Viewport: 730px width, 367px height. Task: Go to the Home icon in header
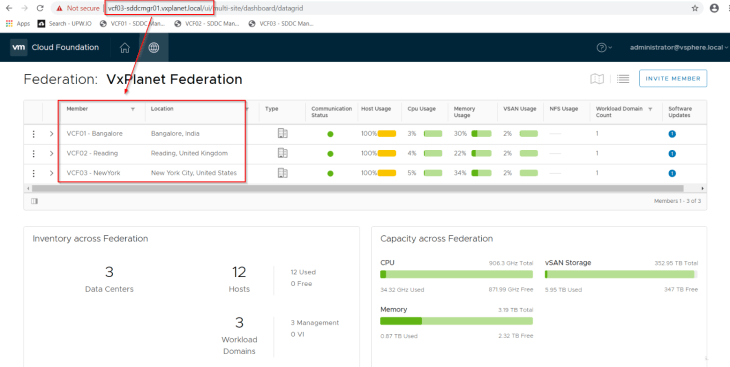(124, 48)
